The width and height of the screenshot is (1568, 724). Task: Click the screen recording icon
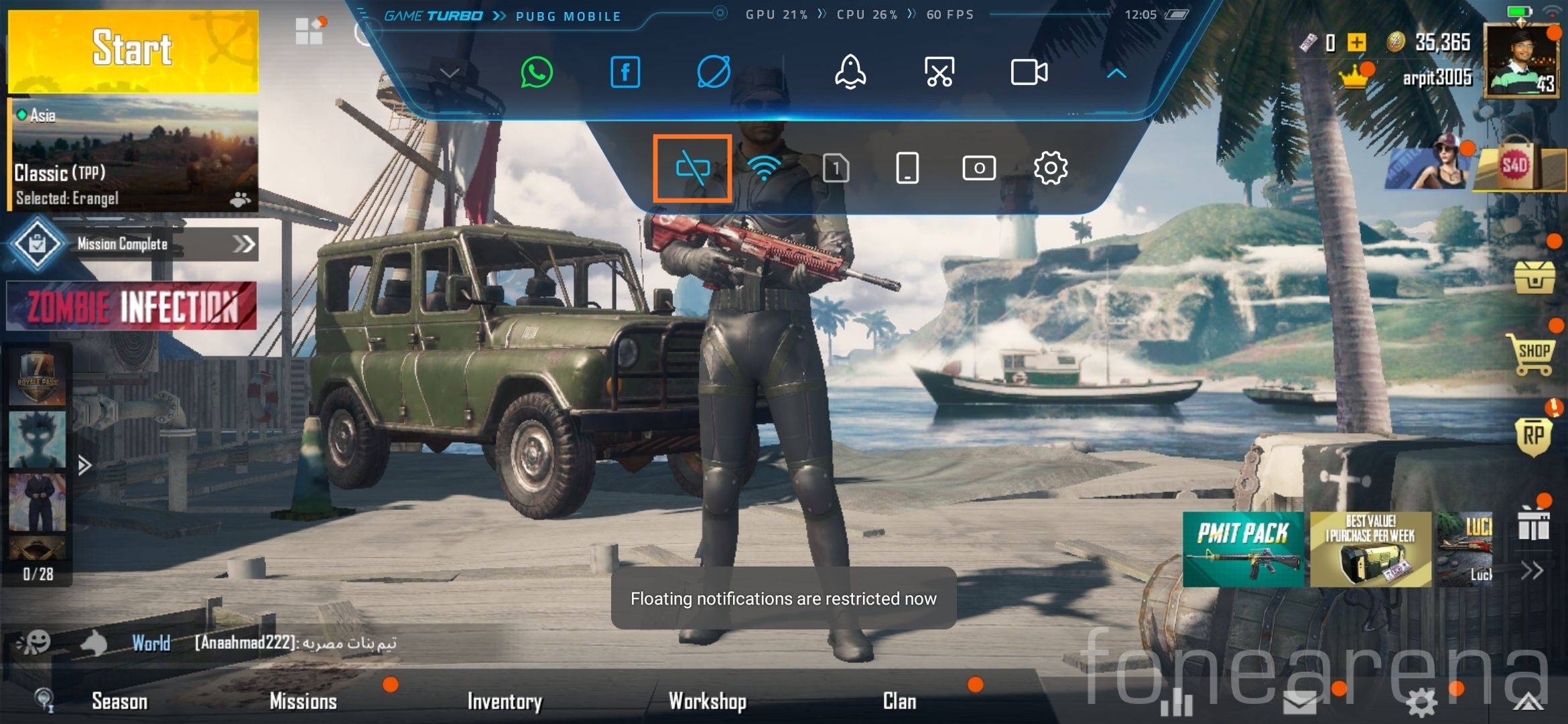coord(1025,73)
